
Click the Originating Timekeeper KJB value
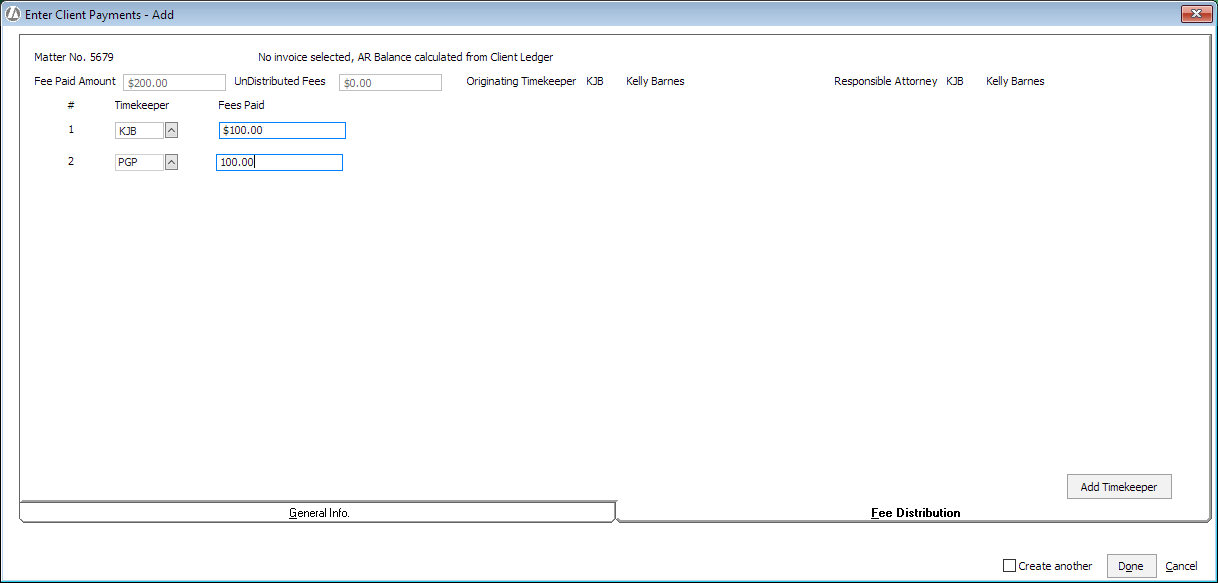[x=594, y=81]
